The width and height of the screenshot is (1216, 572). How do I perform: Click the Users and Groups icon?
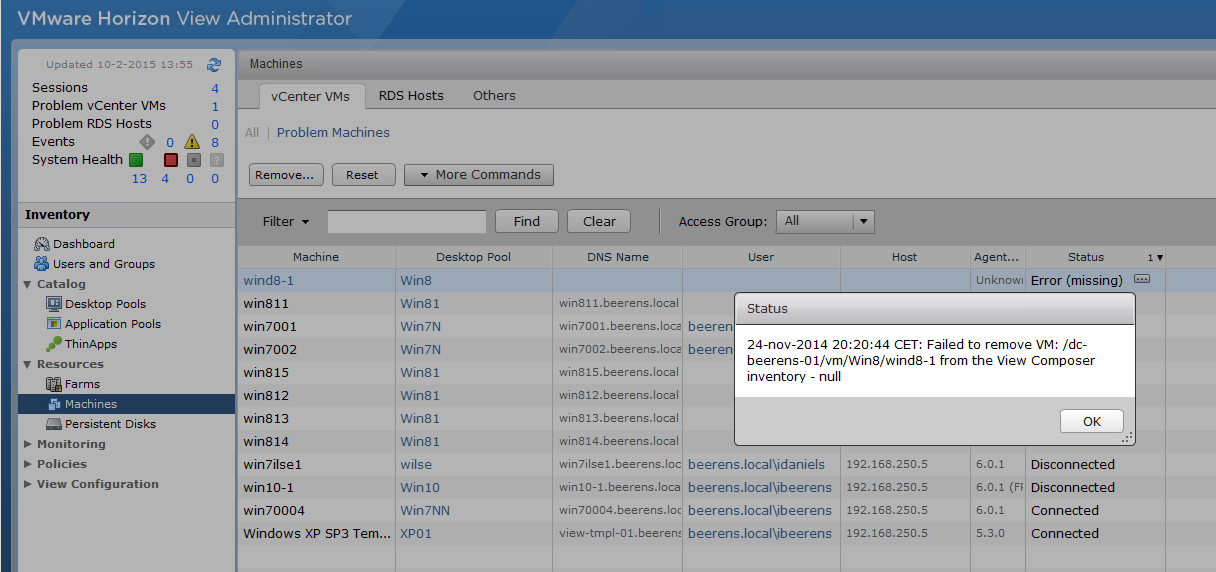pos(42,264)
